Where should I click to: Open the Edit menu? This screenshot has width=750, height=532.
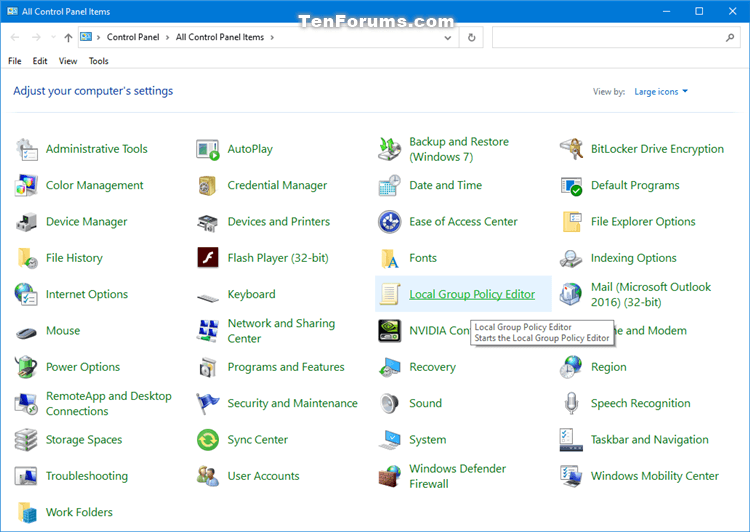tap(40, 61)
